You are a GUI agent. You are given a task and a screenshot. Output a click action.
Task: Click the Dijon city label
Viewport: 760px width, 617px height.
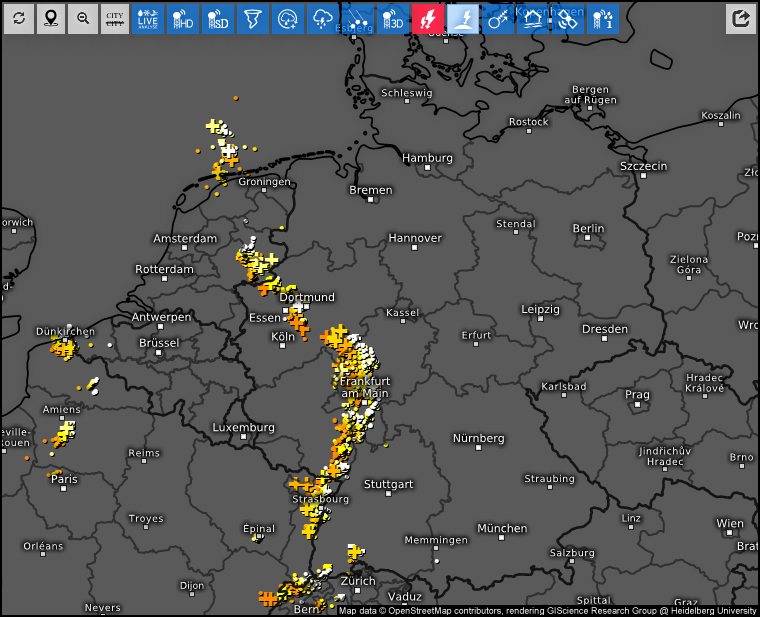pyautogui.click(x=192, y=585)
